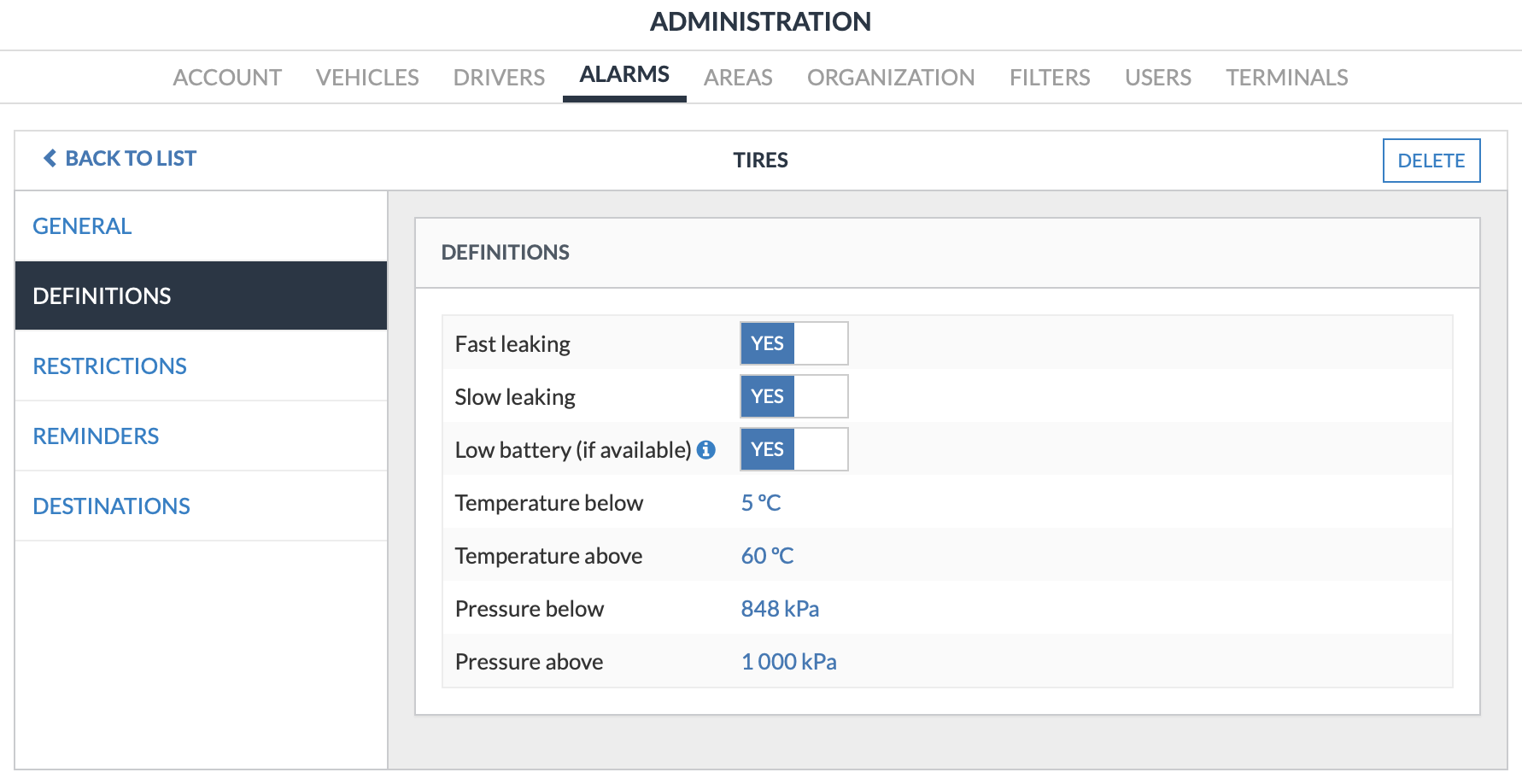Edit the Temperature above value 60 °C
The height and width of the screenshot is (784, 1522).
click(x=767, y=556)
